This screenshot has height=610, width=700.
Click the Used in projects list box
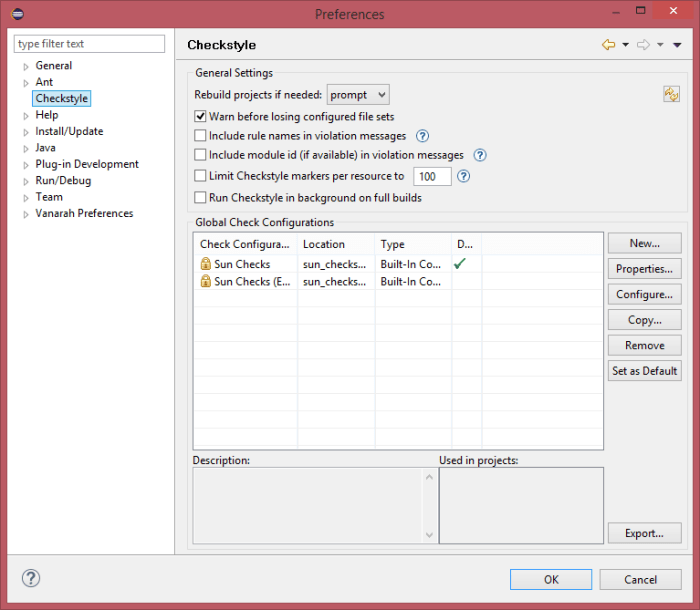click(521, 506)
